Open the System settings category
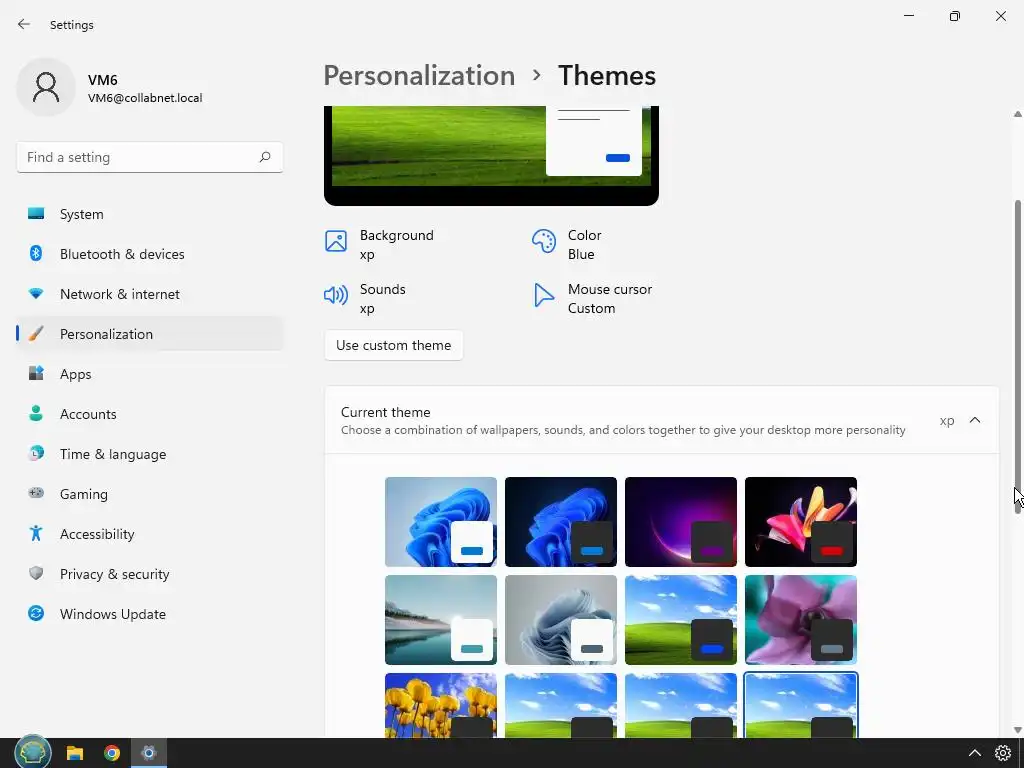This screenshot has width=1024, height=768. point(150,214)
